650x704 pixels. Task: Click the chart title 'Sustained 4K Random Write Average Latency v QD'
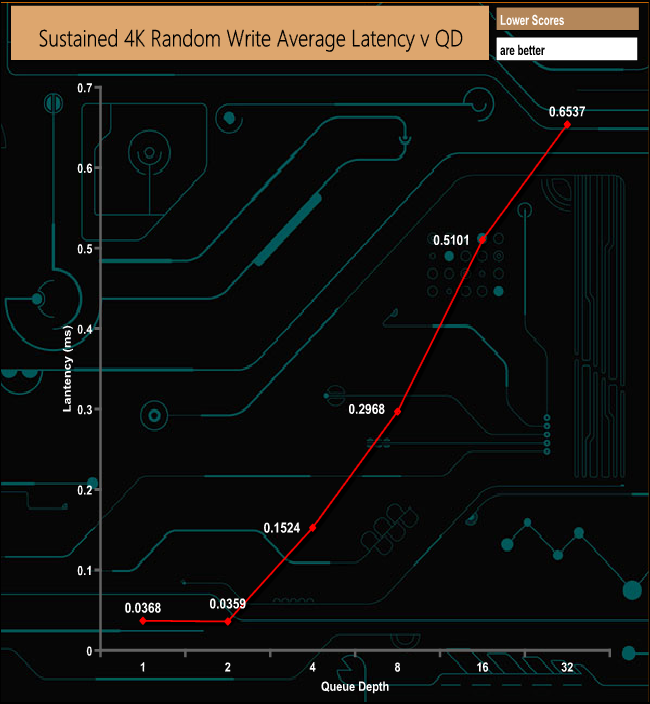pos(250,39)
